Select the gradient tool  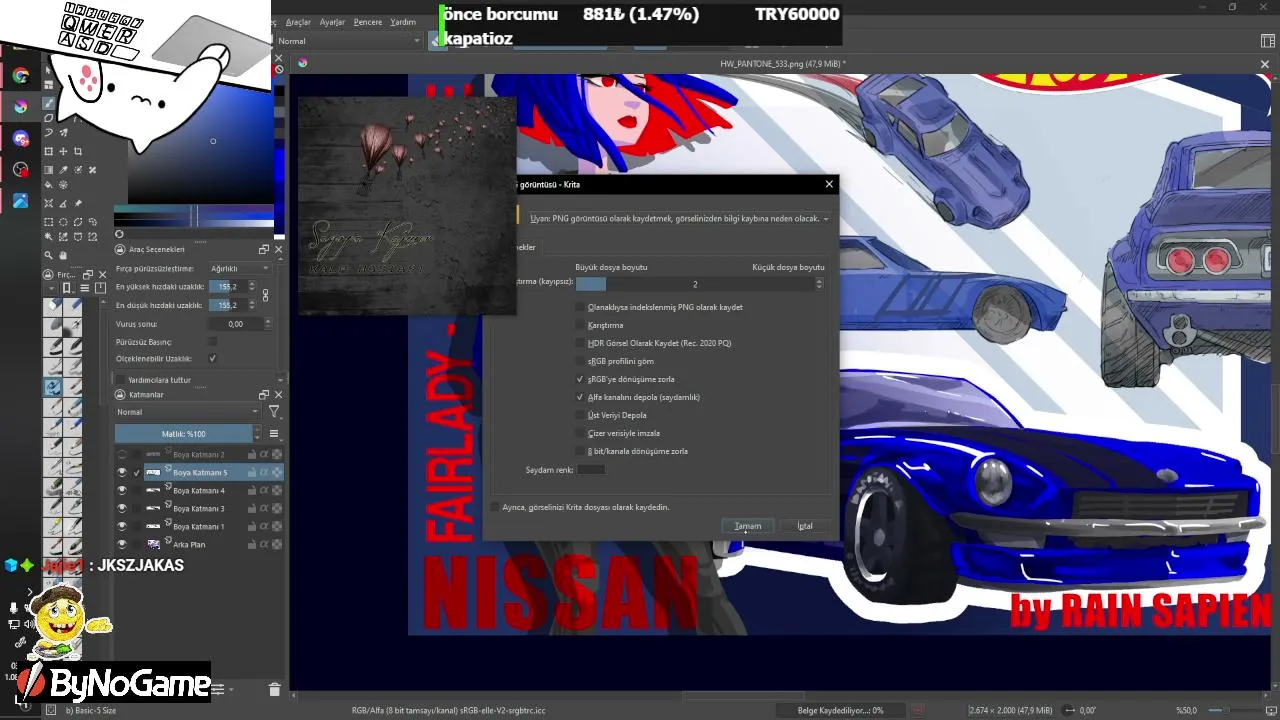pos(48,169)
